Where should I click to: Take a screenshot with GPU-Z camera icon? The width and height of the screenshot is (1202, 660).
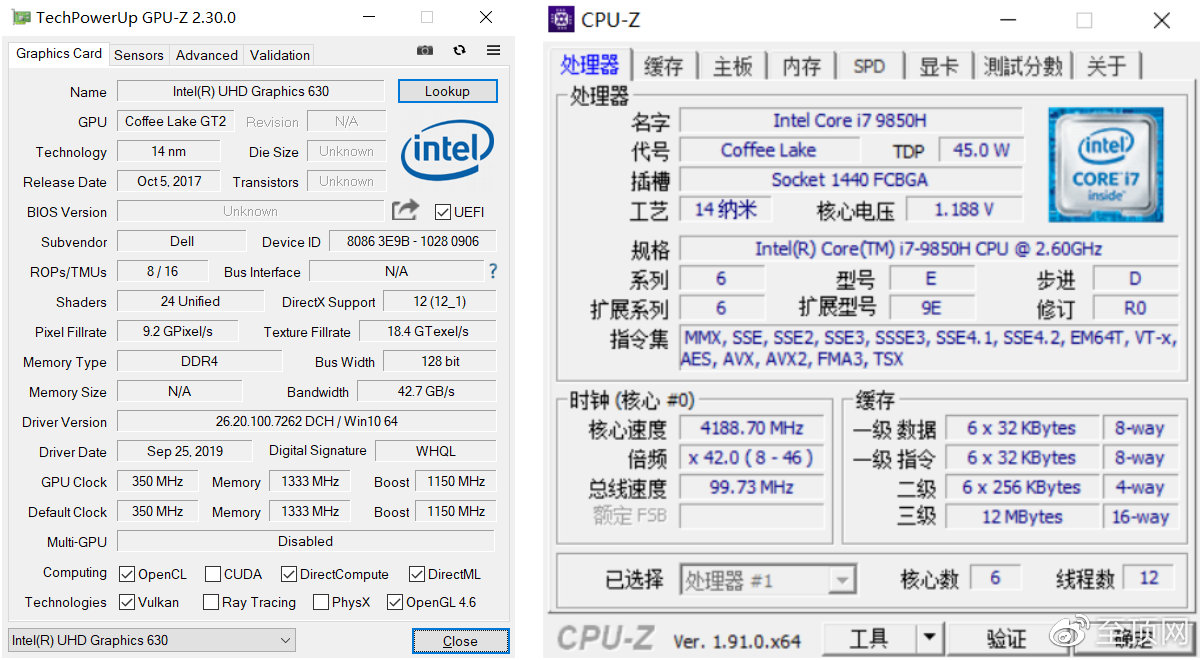point(425,51)
